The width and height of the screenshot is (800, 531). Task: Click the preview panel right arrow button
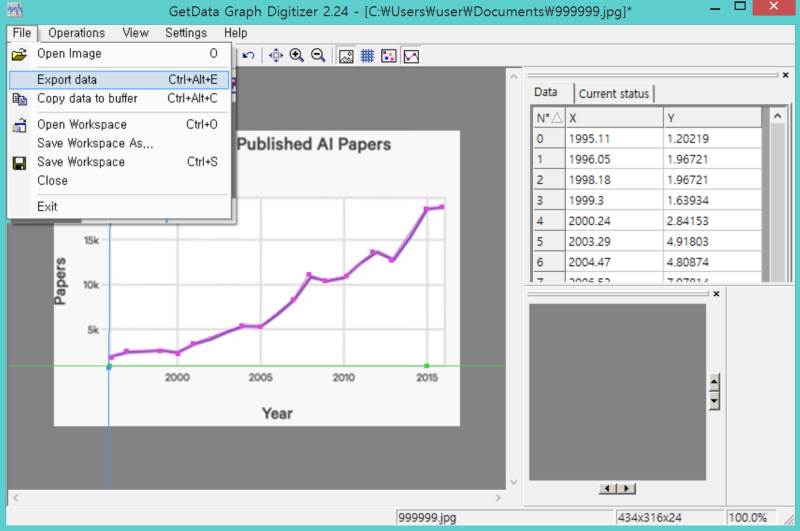[627, 489]
